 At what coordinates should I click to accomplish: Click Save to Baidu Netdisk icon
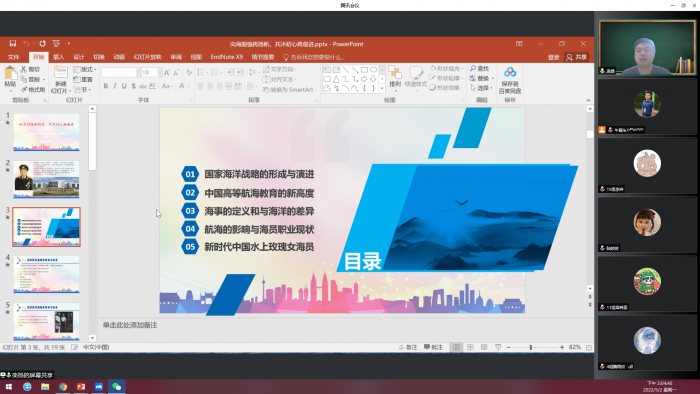click(x=510, y=80)
